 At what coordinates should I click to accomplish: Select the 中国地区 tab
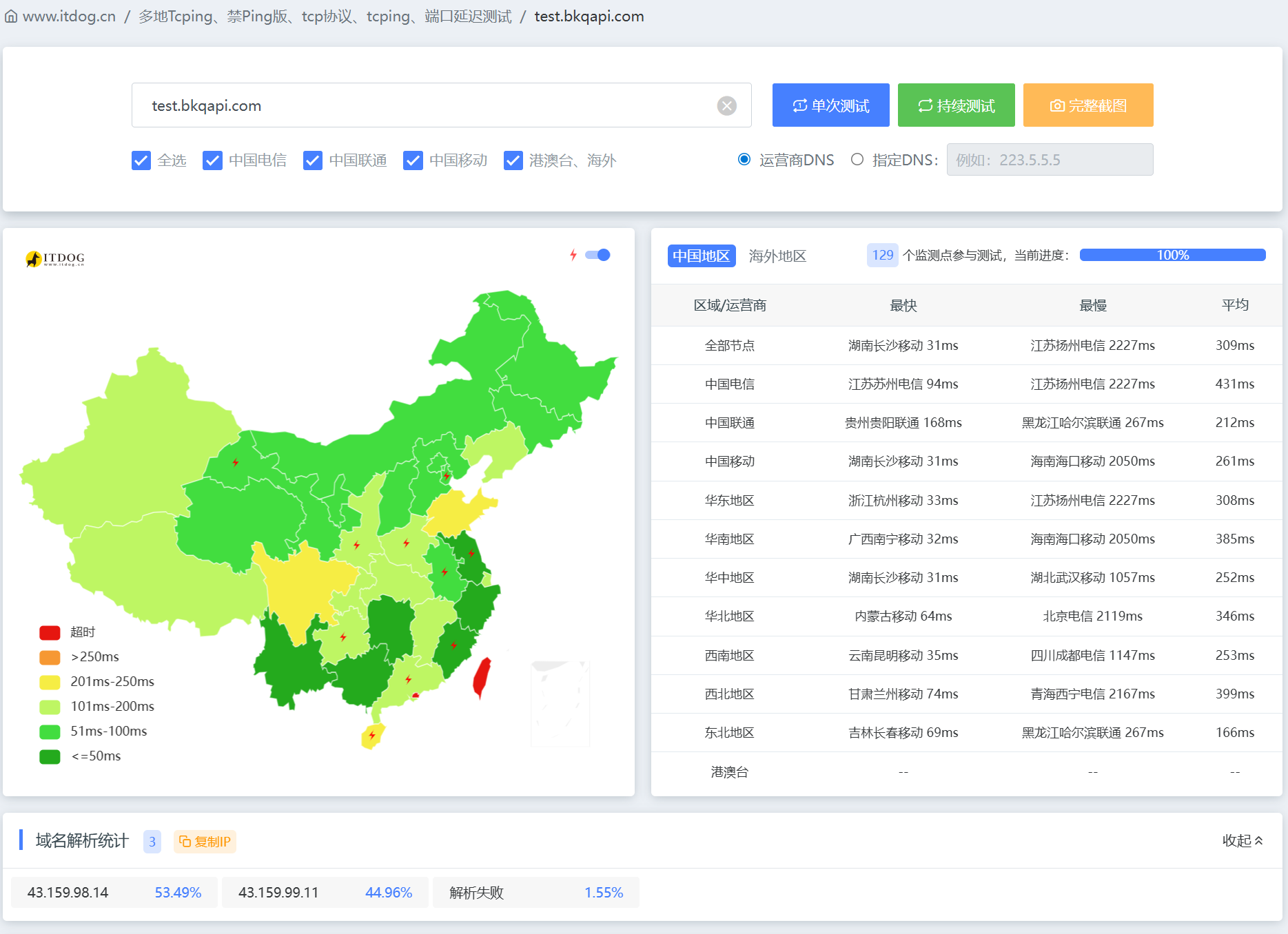701,256
